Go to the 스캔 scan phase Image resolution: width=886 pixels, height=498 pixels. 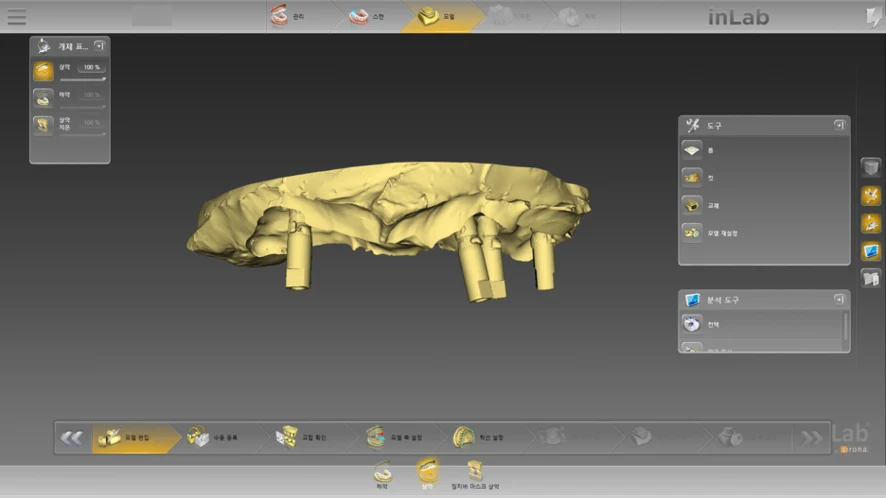click(367, 16)
